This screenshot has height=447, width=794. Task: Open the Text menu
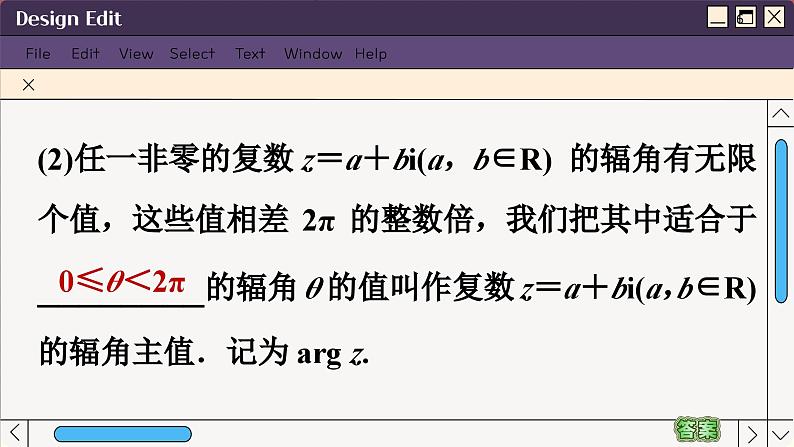[x=250, y=54]
